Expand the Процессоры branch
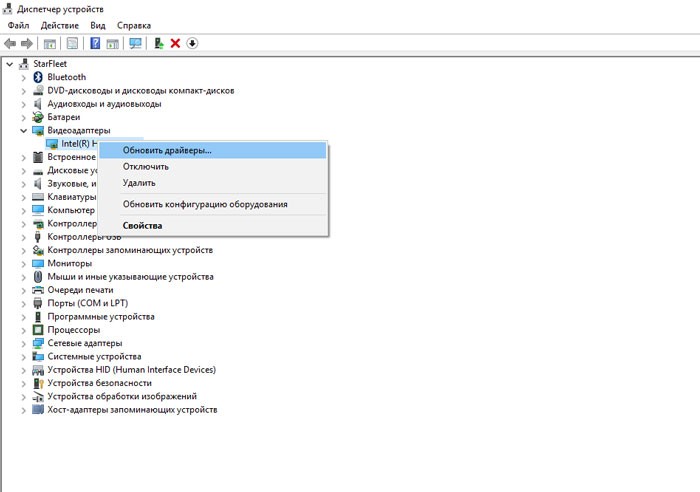This screenshot has height=492, width=700. tap(23, 330)
